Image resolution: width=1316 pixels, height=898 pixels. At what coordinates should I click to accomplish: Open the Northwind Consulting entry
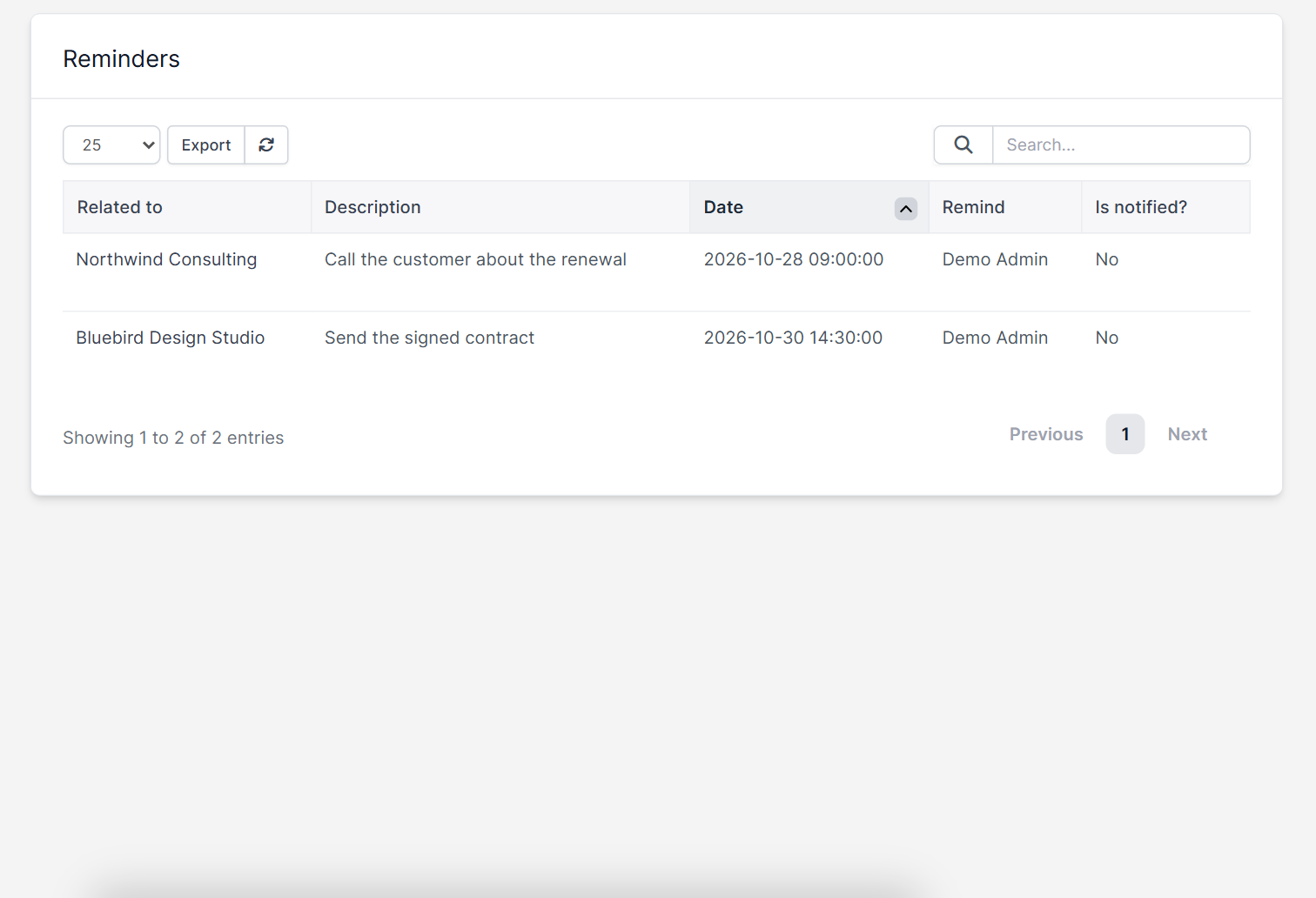click(x=166, y=259)
